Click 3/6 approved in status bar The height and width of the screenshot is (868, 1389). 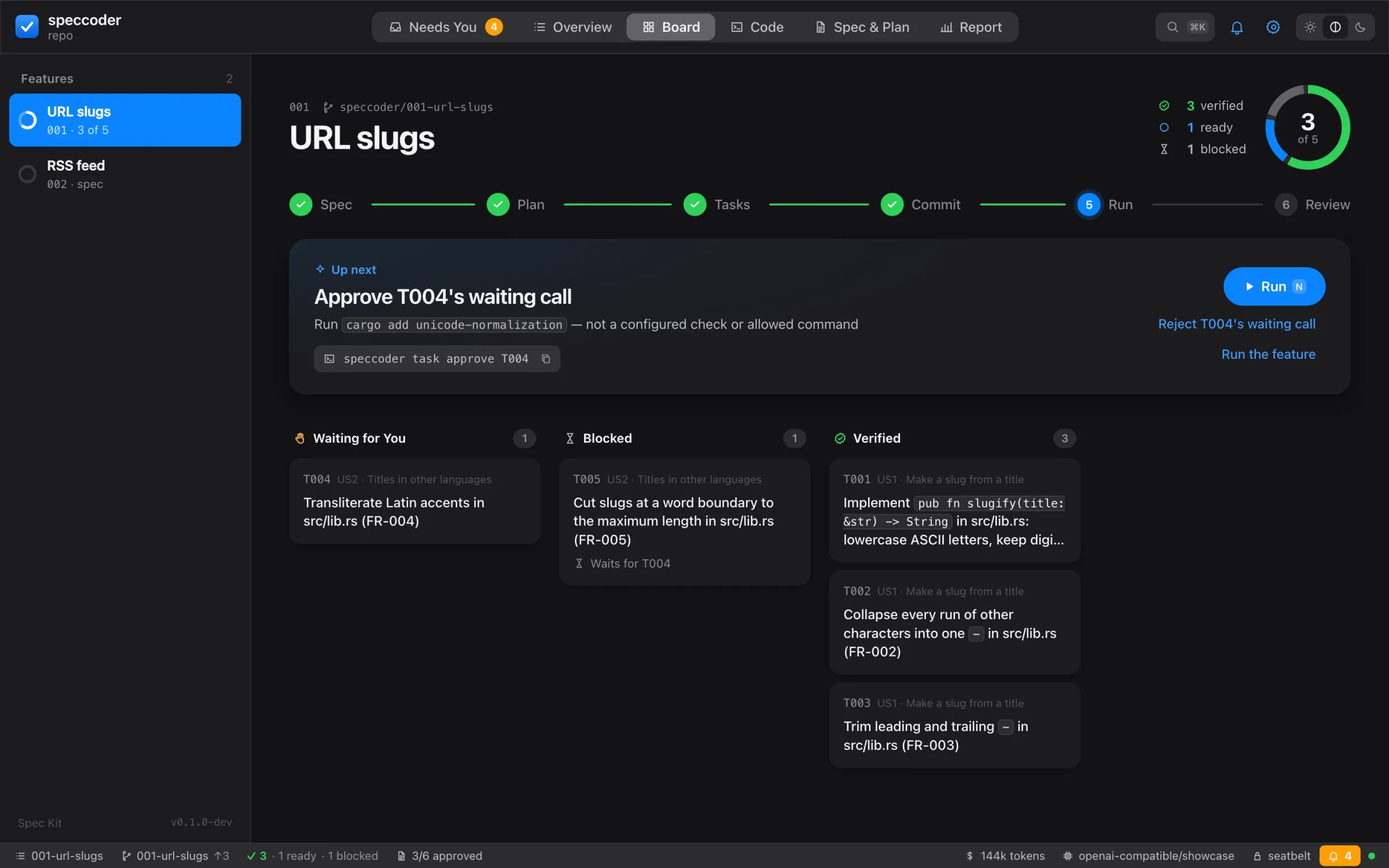[440, 856]
